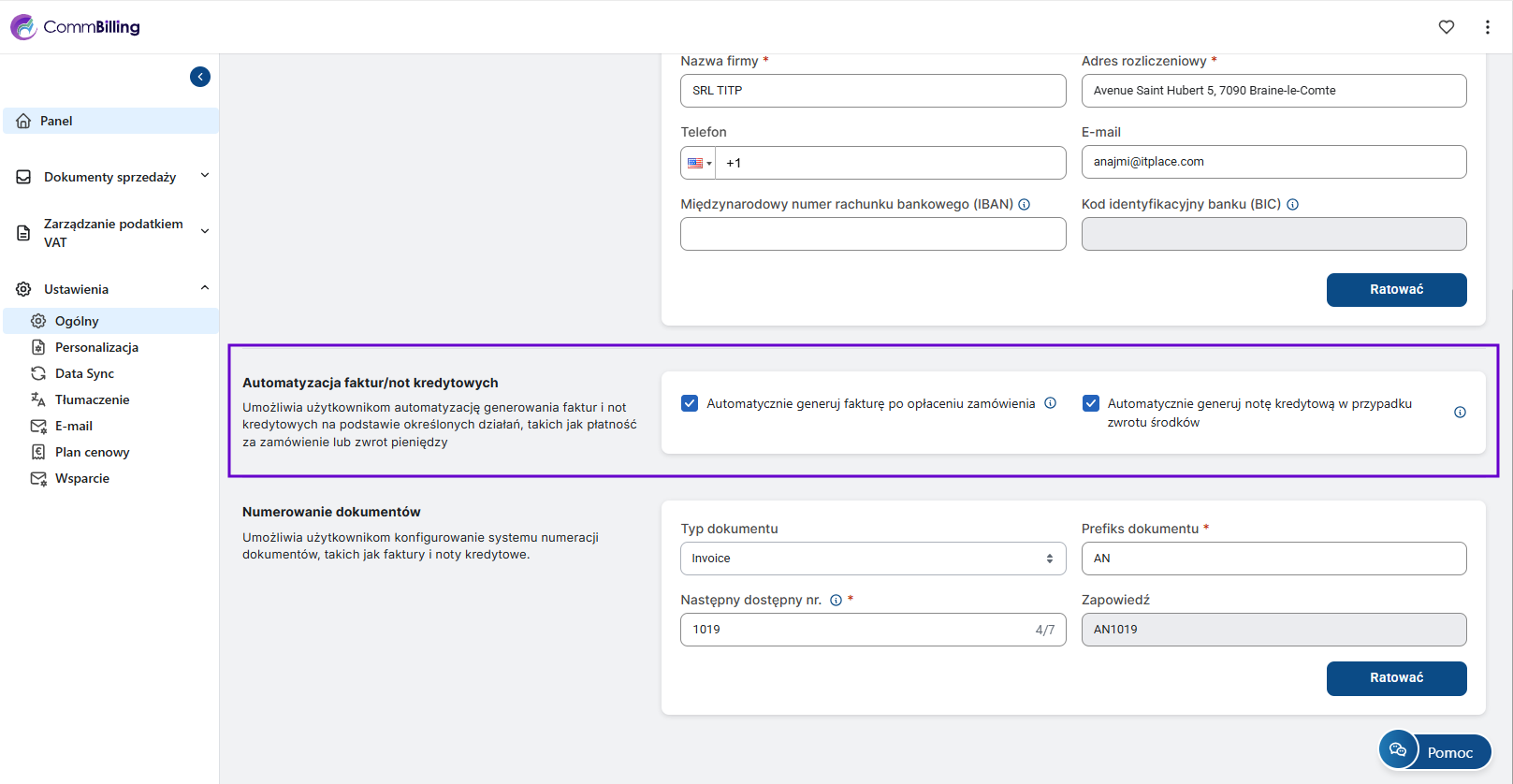Viewport: 1513px width, 784px height.
Task: Open the Pomoc help chat
Action: click(x=1434, y=752)
